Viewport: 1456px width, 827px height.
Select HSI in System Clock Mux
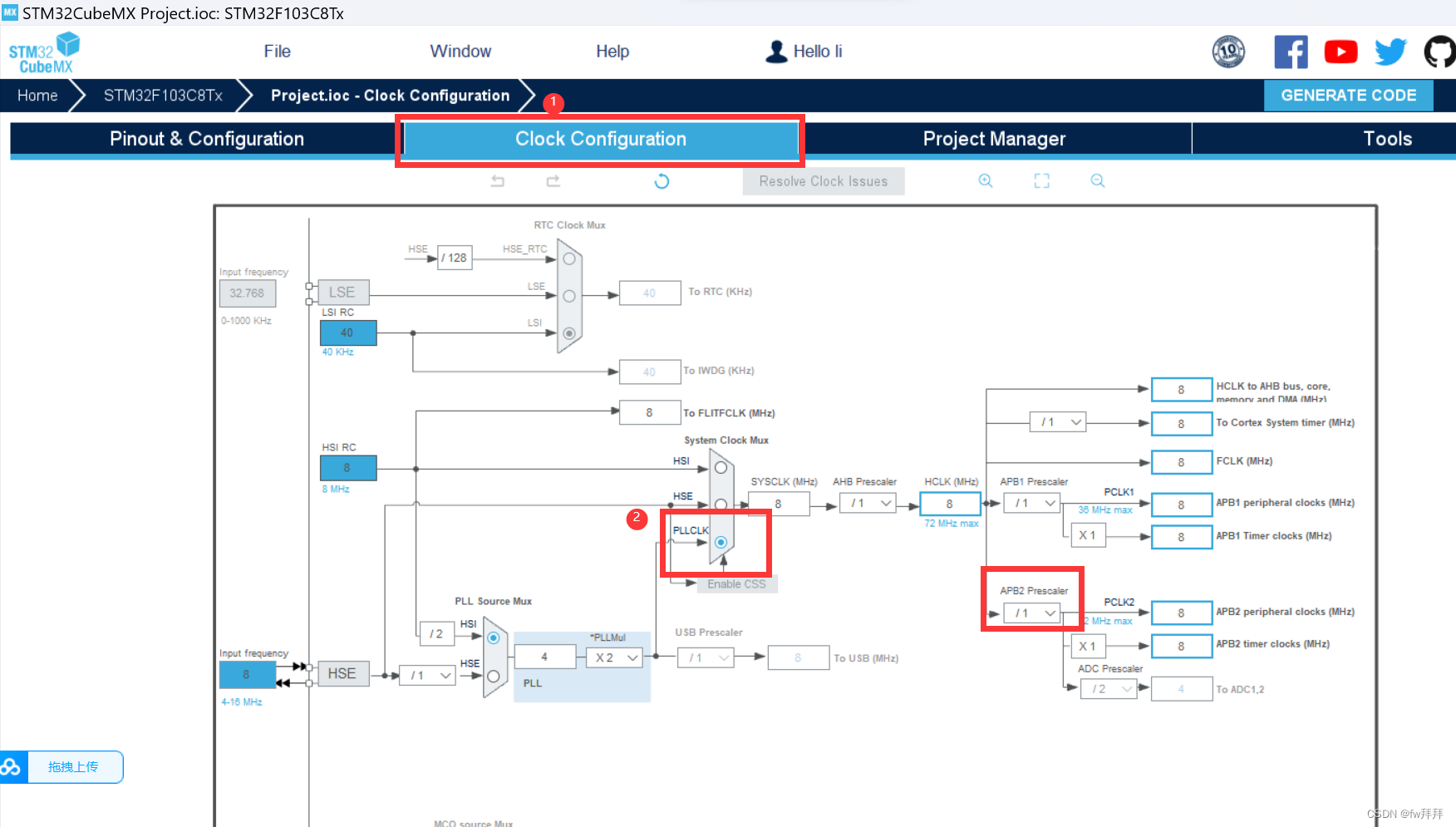click(721, 468)
